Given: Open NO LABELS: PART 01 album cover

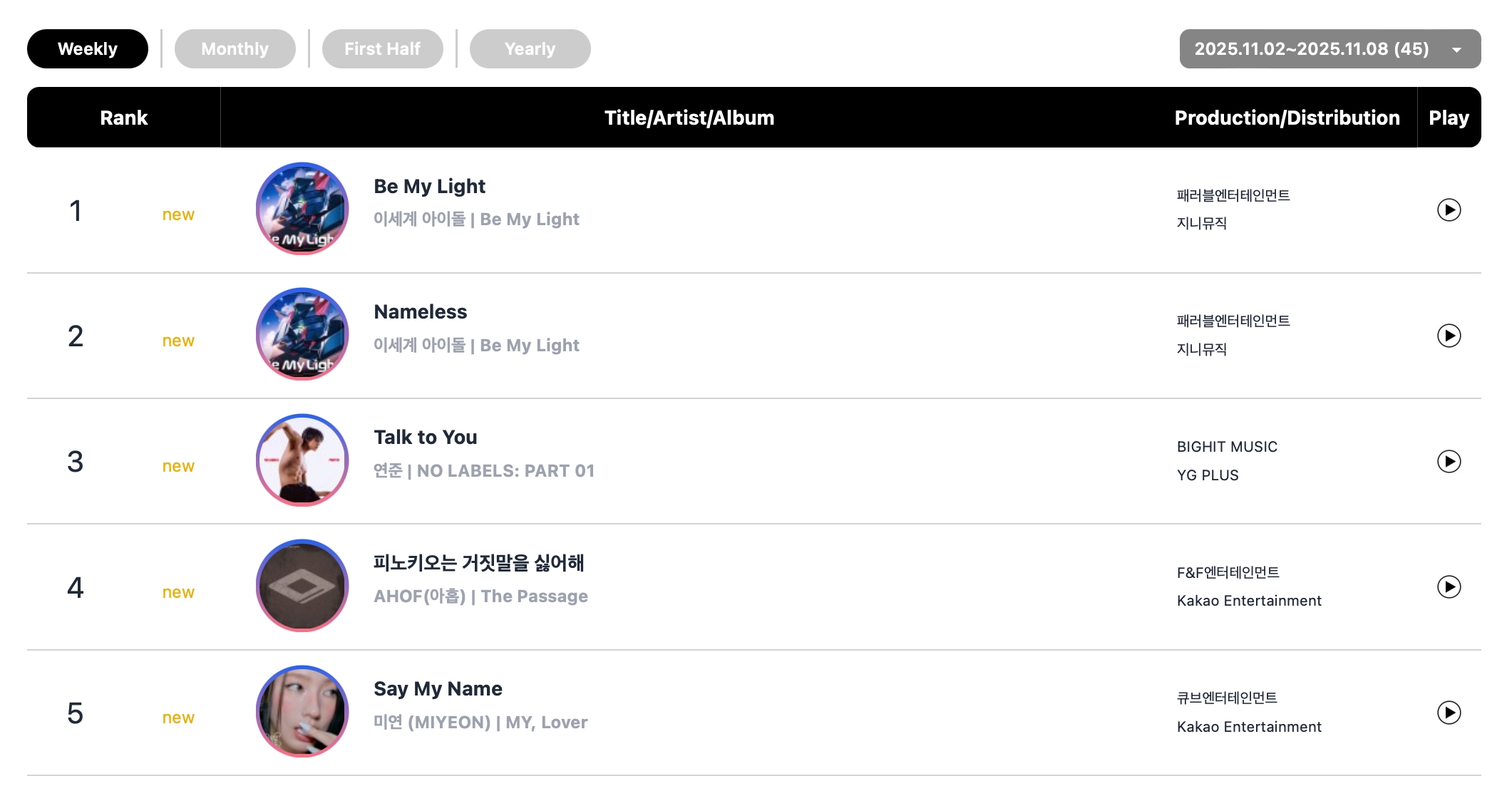Looking at the screenshot, I should [302, 460].
